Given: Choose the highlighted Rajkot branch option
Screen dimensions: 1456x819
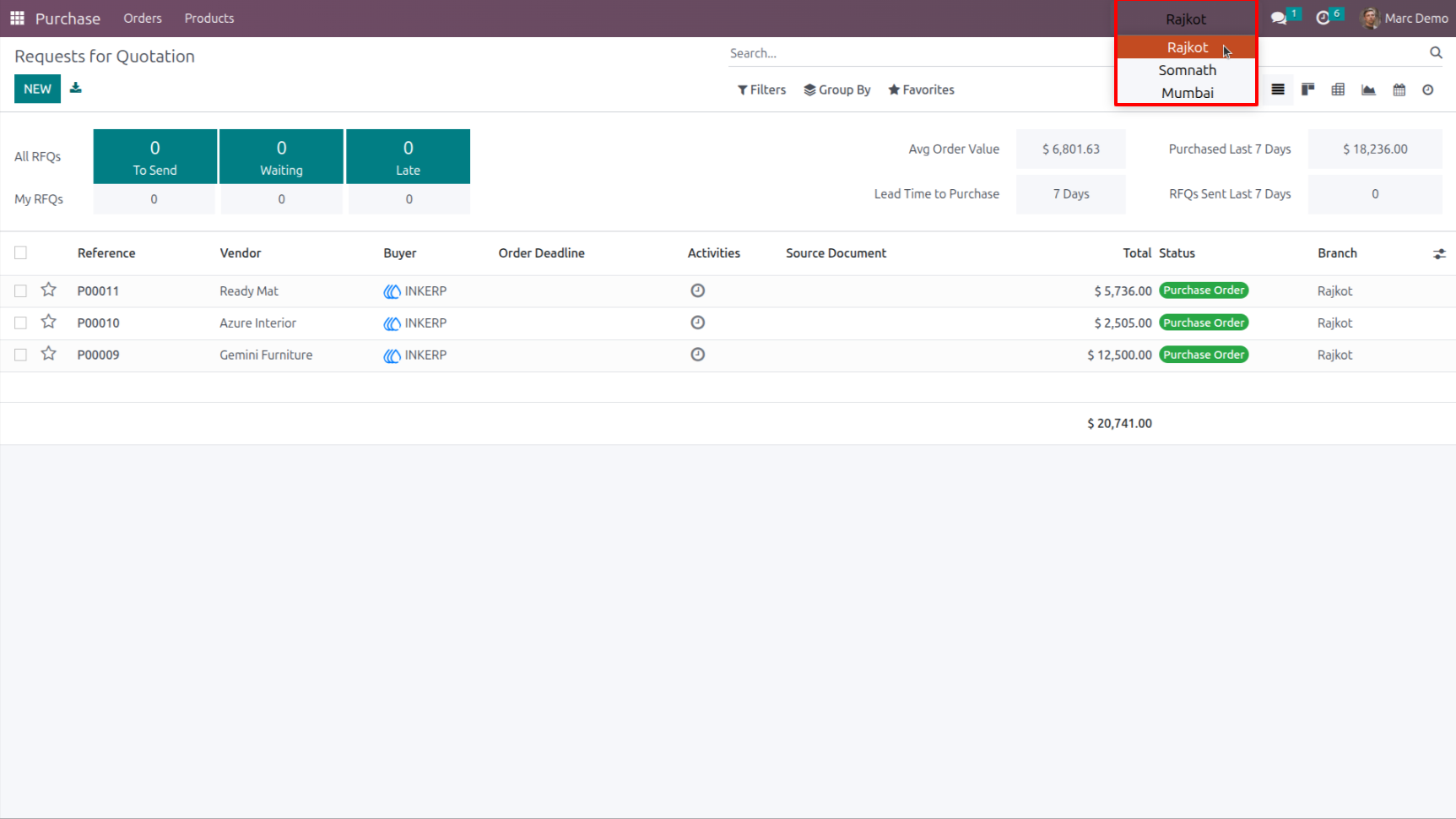Looking at the screenshot, I should click(x=1187, y=47).
